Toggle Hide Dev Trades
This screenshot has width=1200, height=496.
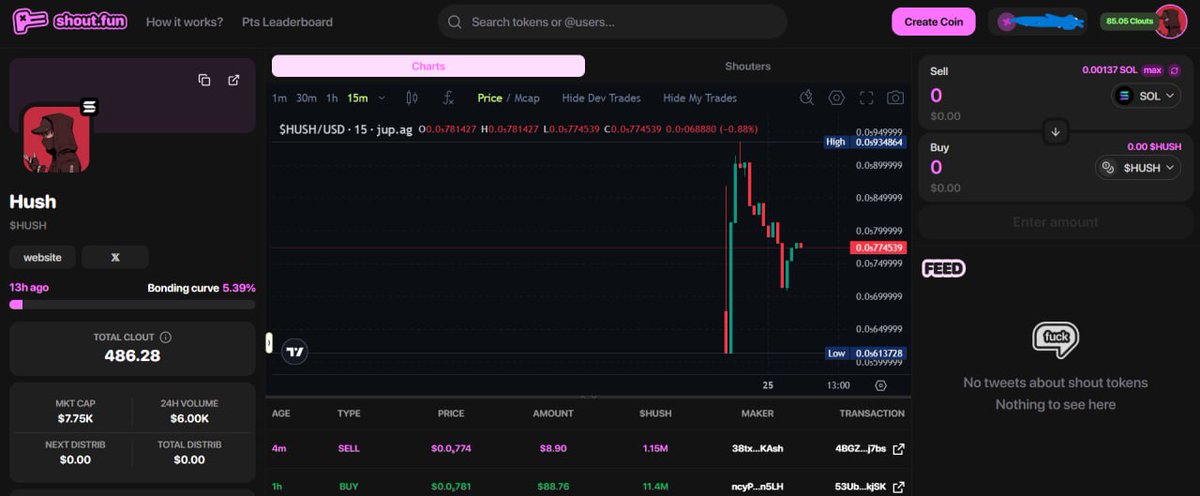tap(601, 98)
